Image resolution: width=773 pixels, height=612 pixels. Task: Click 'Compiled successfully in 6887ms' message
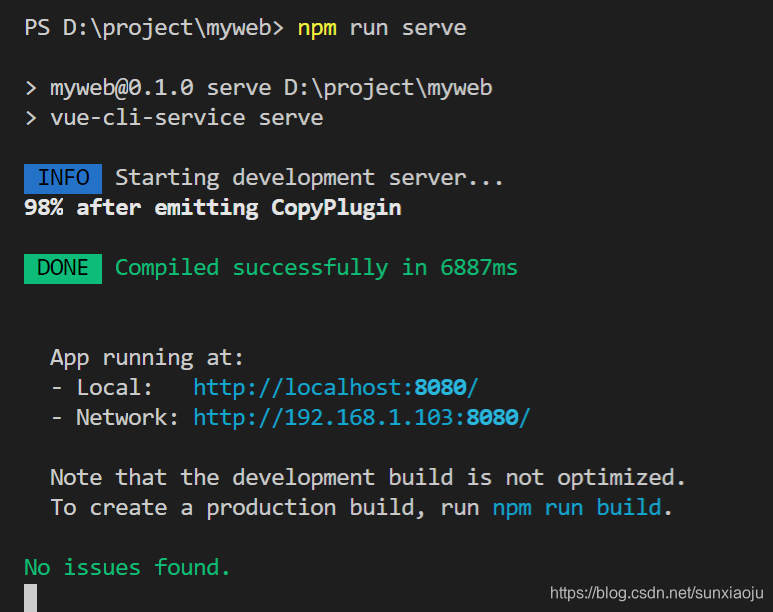[x=316, y=269]
